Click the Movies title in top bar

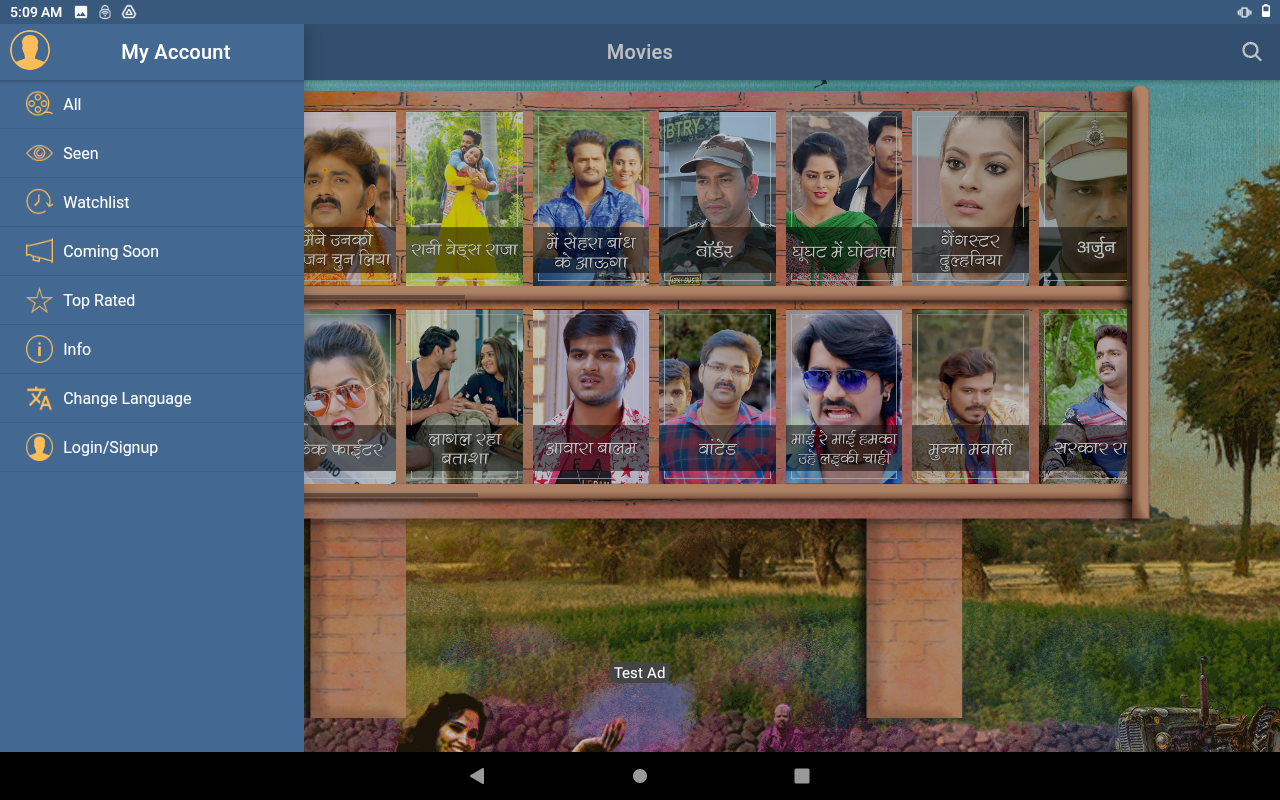point(640,52)
